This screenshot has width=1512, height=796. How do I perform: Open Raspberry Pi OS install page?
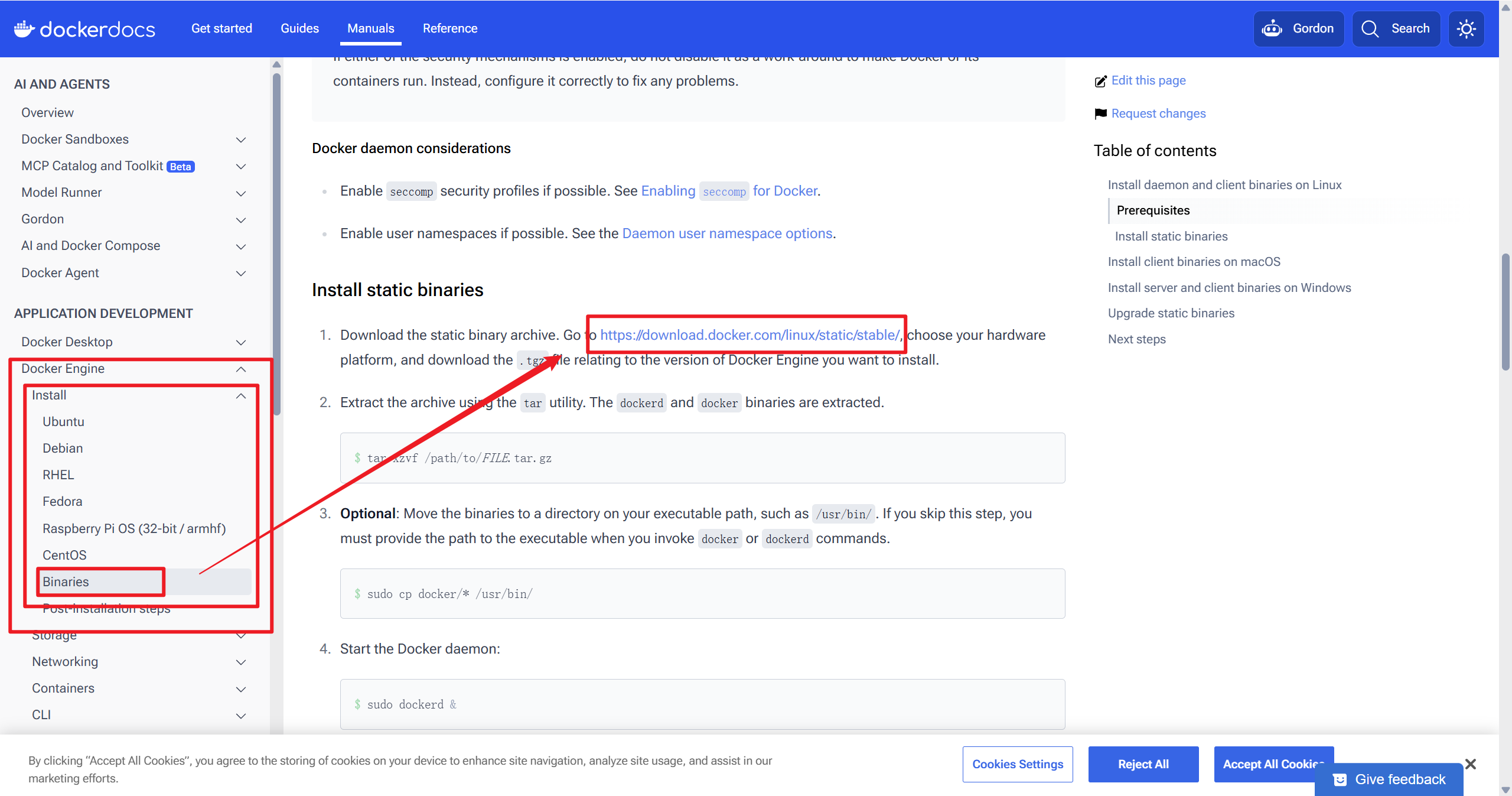(134, 528)
